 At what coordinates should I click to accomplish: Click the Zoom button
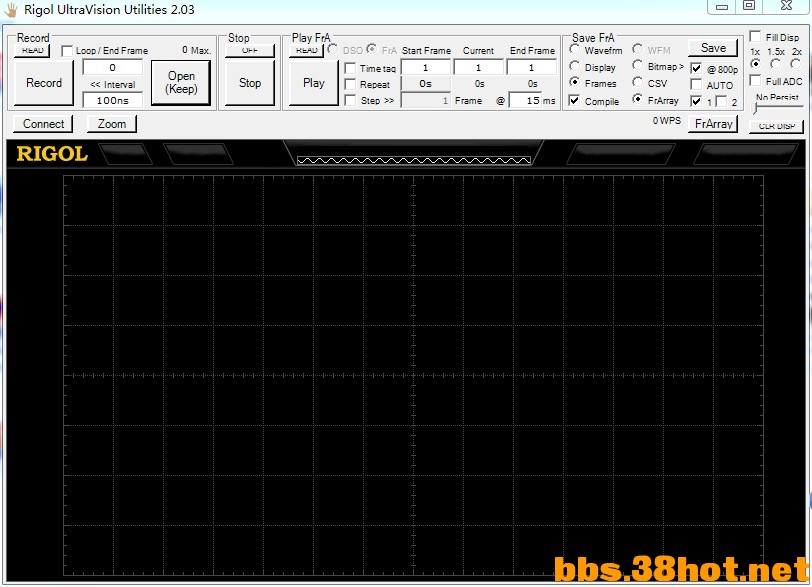tap(112, 124)
